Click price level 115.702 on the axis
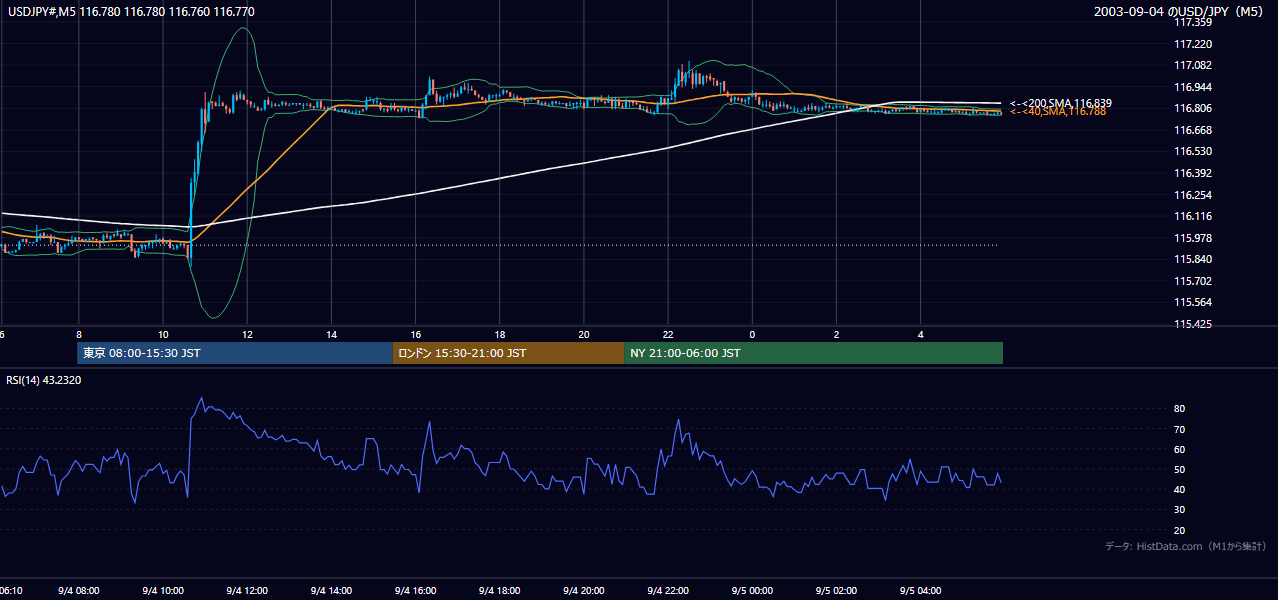 [x=1194, y=281]
